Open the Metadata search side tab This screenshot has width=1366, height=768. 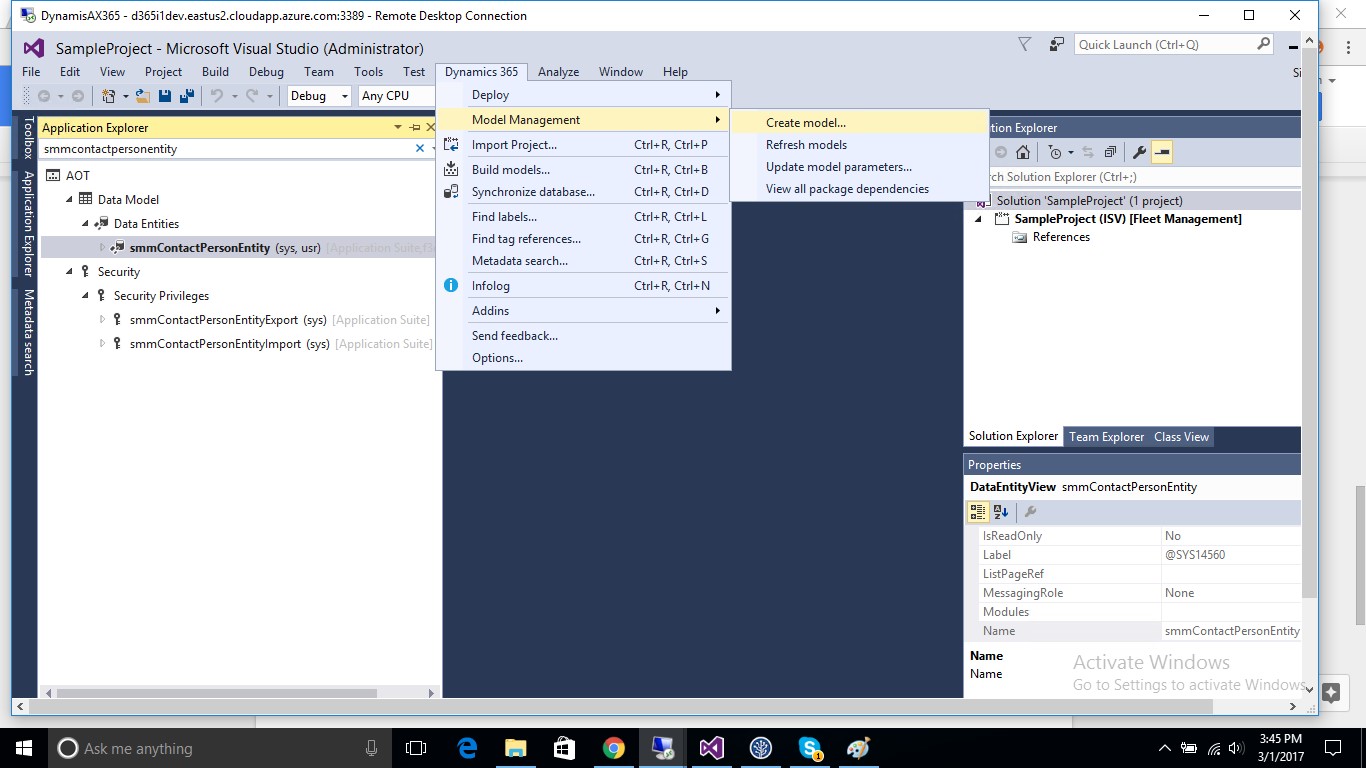coord(28,333)
